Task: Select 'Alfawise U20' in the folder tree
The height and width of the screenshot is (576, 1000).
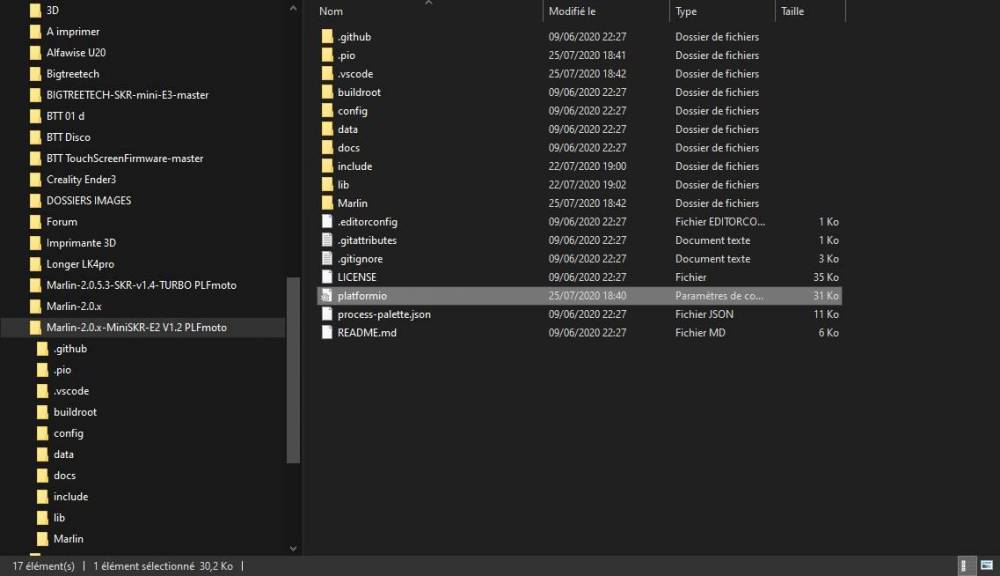Action: [76, 52]
